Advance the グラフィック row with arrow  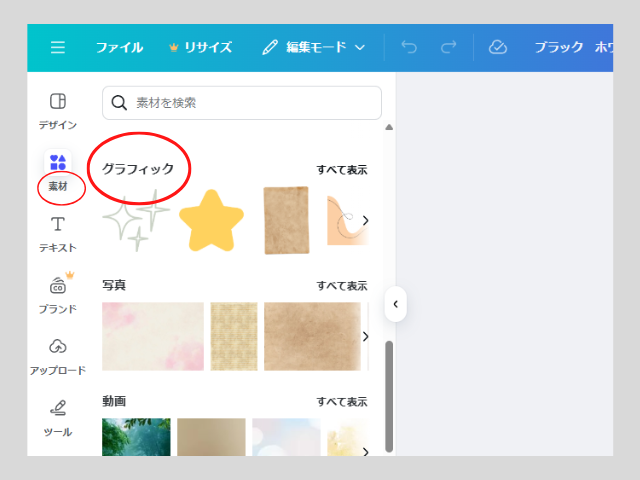[365, 220]
